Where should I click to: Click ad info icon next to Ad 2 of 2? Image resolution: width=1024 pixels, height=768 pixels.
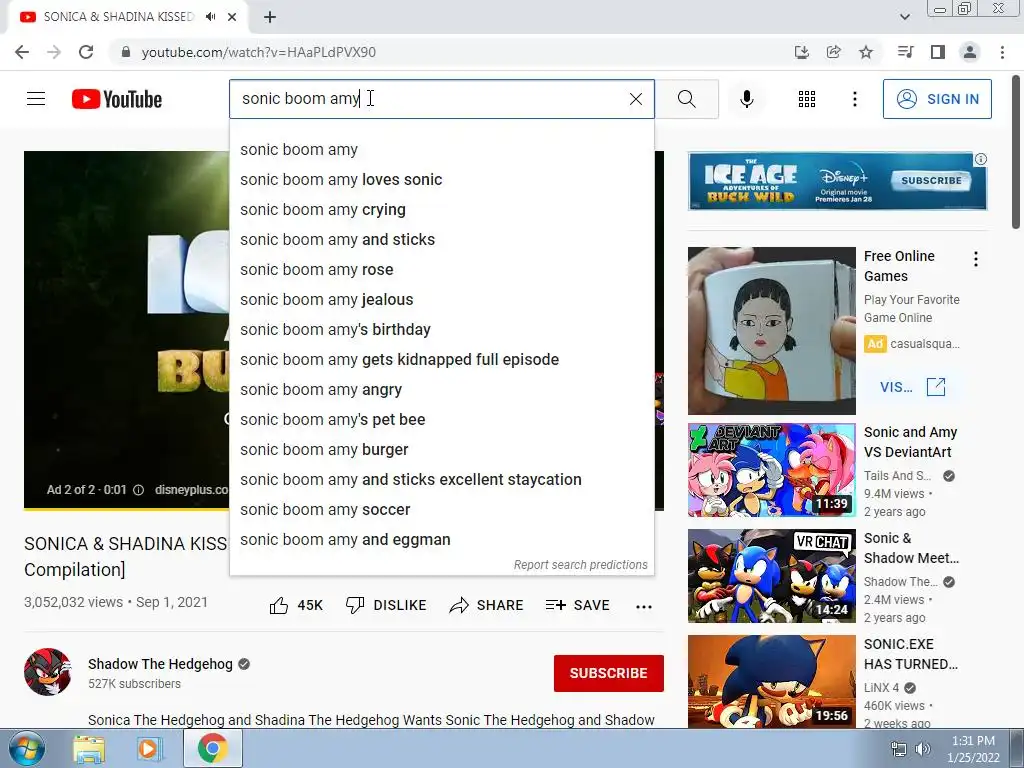pyautogui.click(x=138, y=490)
